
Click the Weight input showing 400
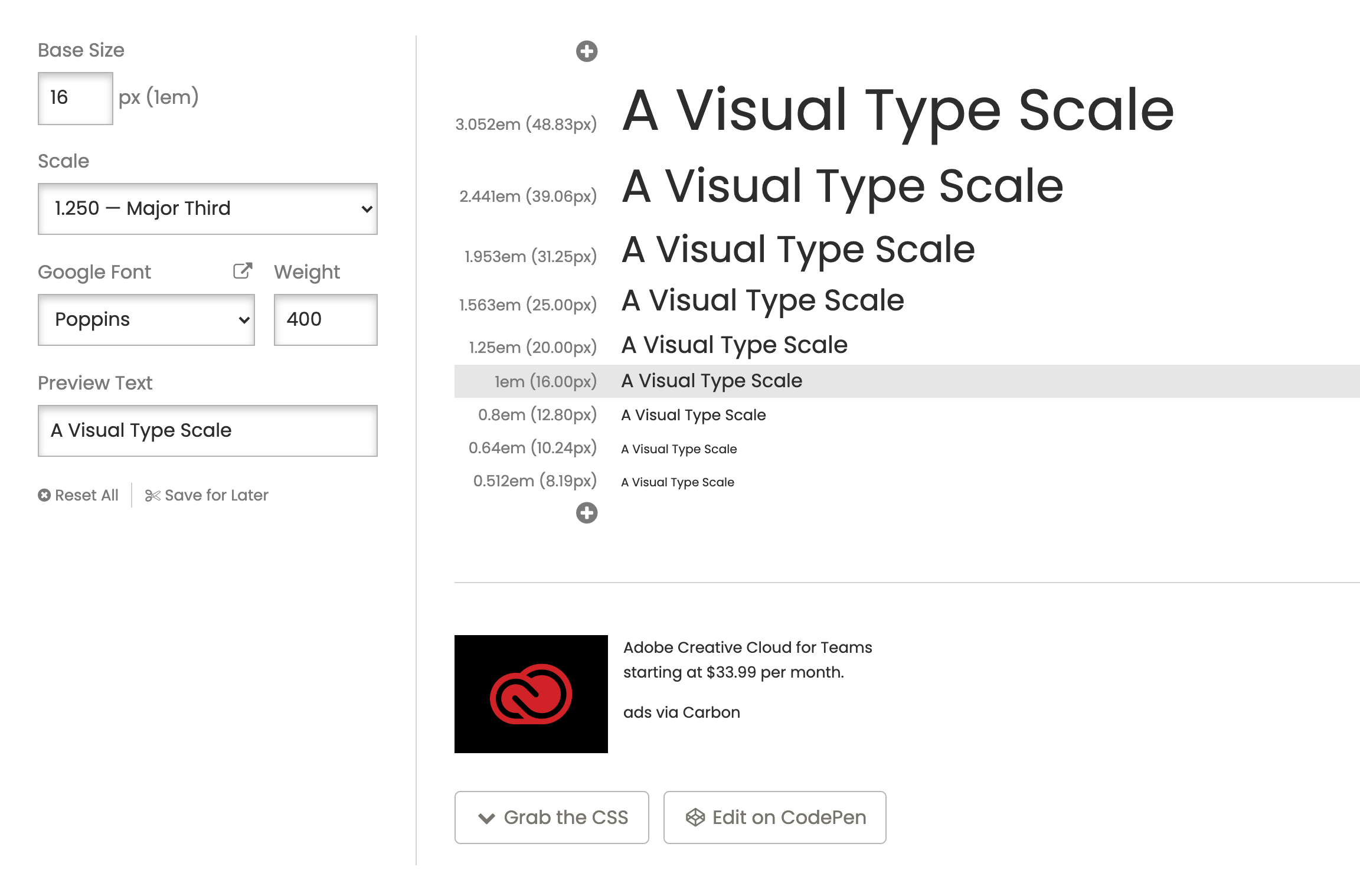click(325, 320)
